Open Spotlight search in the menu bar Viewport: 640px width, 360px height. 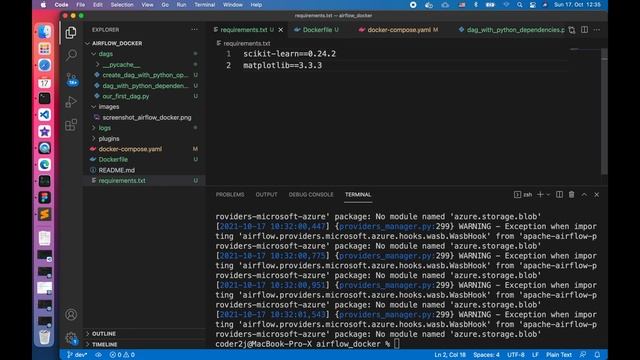(x=519, y=5)
